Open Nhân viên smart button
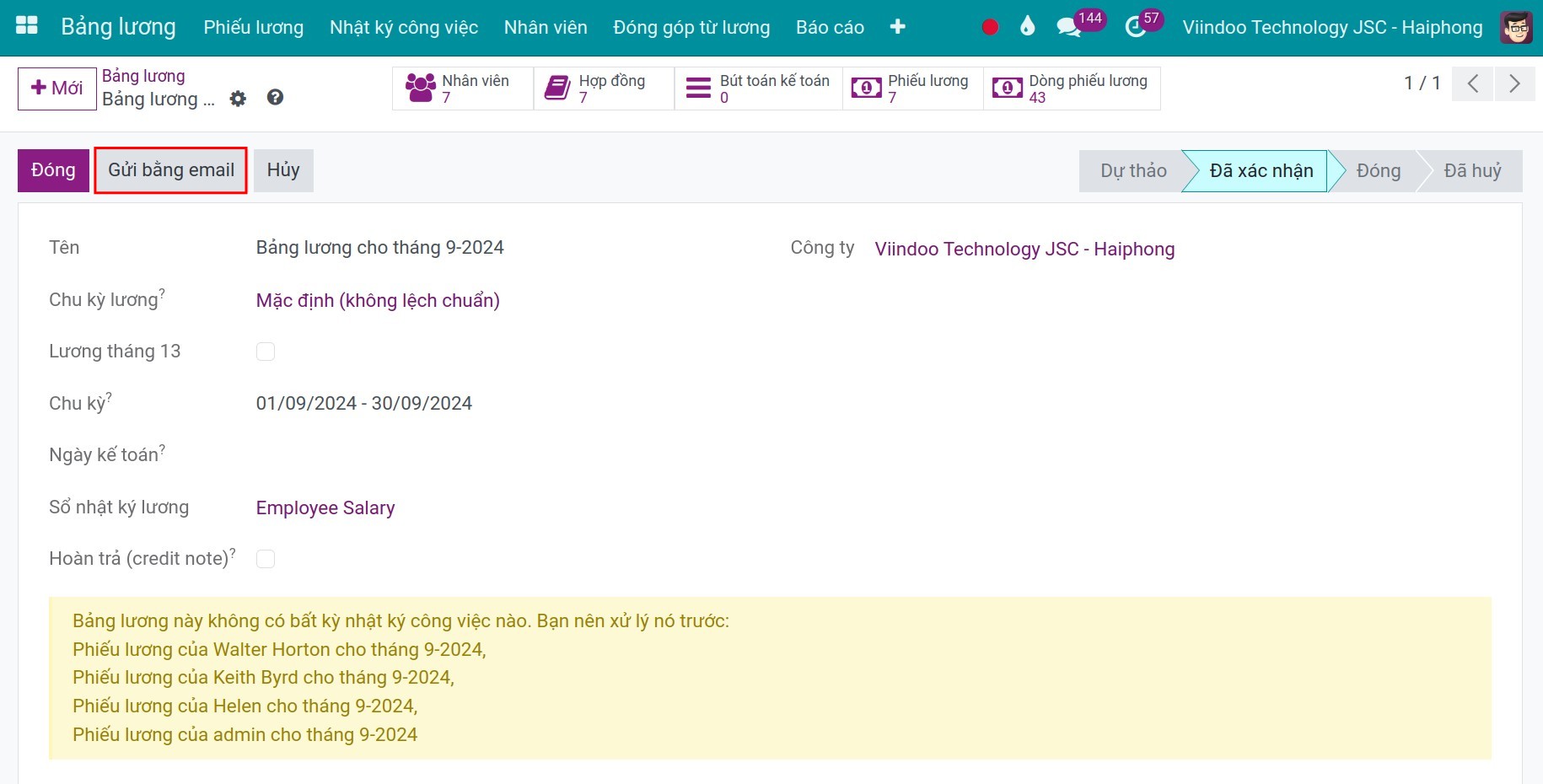 [463, 89]
